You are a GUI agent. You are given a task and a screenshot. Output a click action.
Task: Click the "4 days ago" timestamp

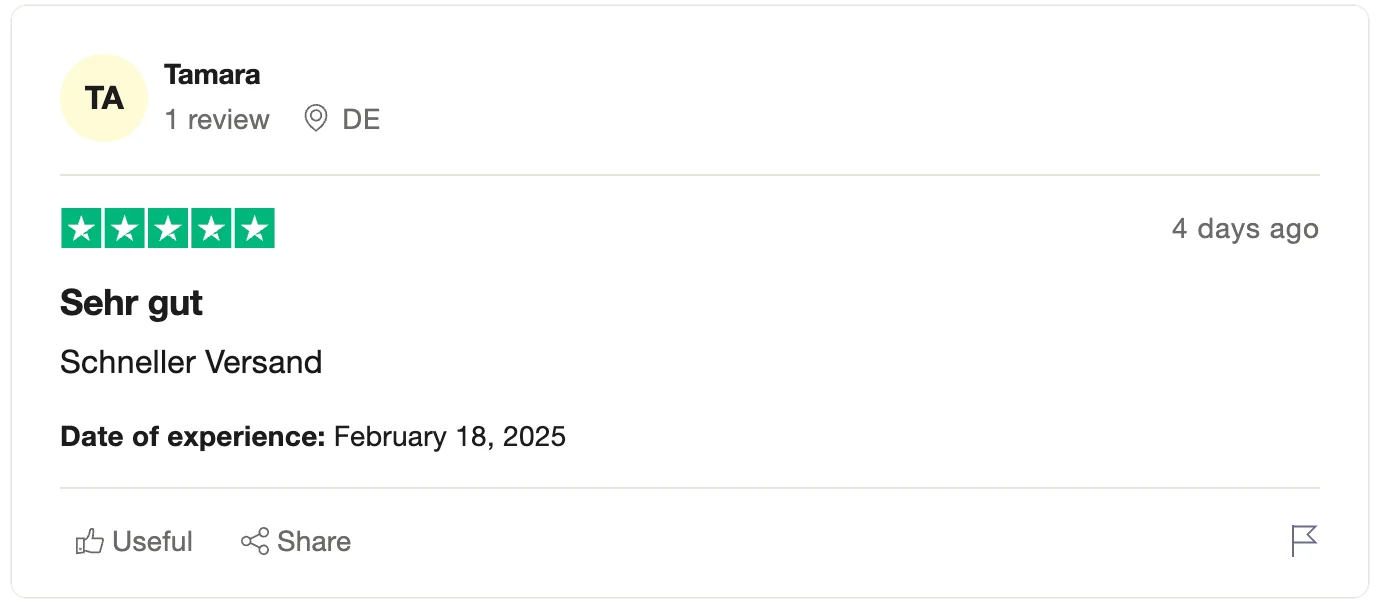click(x=1245, y=229)
